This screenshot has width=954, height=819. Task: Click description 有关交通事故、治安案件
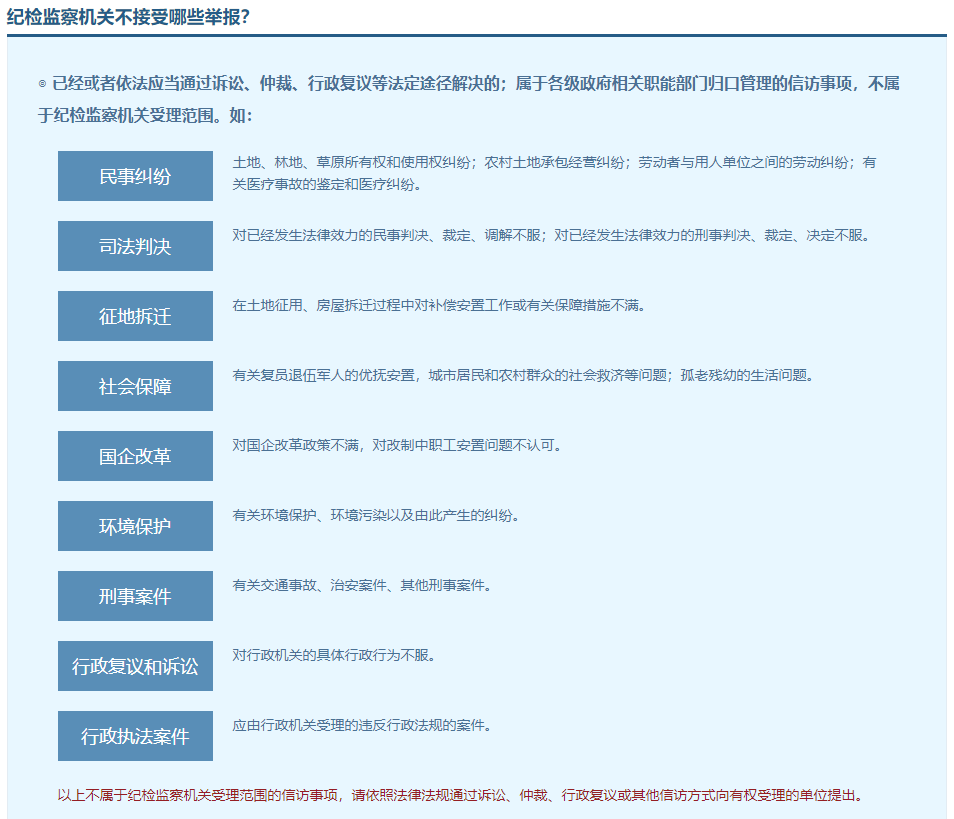[361, 585]
